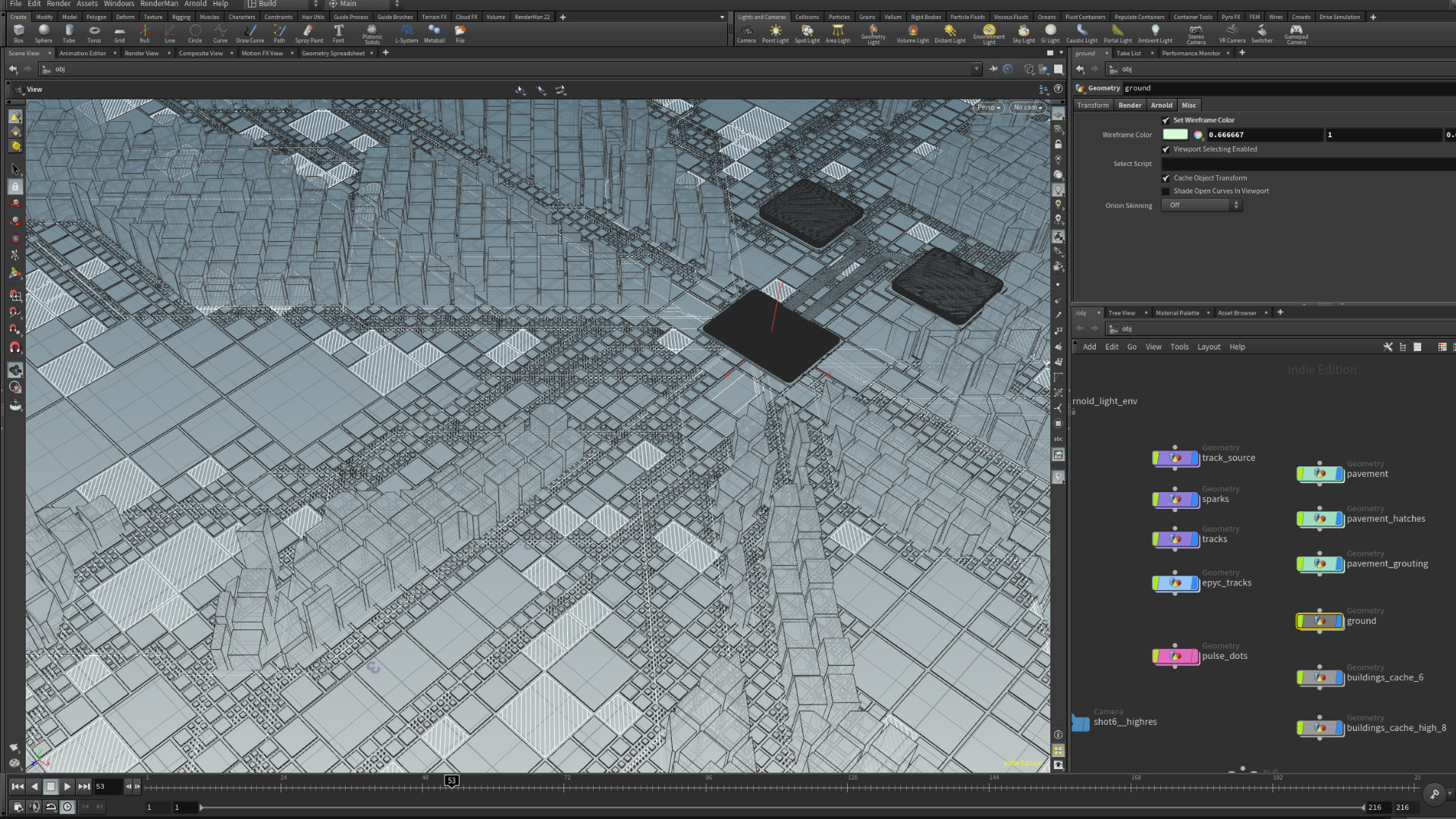This screenshot has height=819, width=1456.
Task: Add a Gamepad Camera
Action: 1296,34
